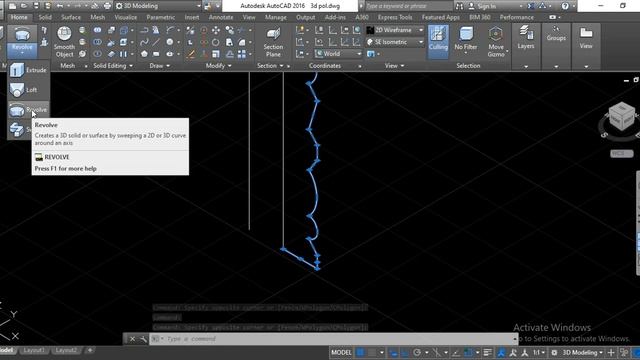Add a new layout with plus tab
The image size is (640, 360).
click(90, 350)
